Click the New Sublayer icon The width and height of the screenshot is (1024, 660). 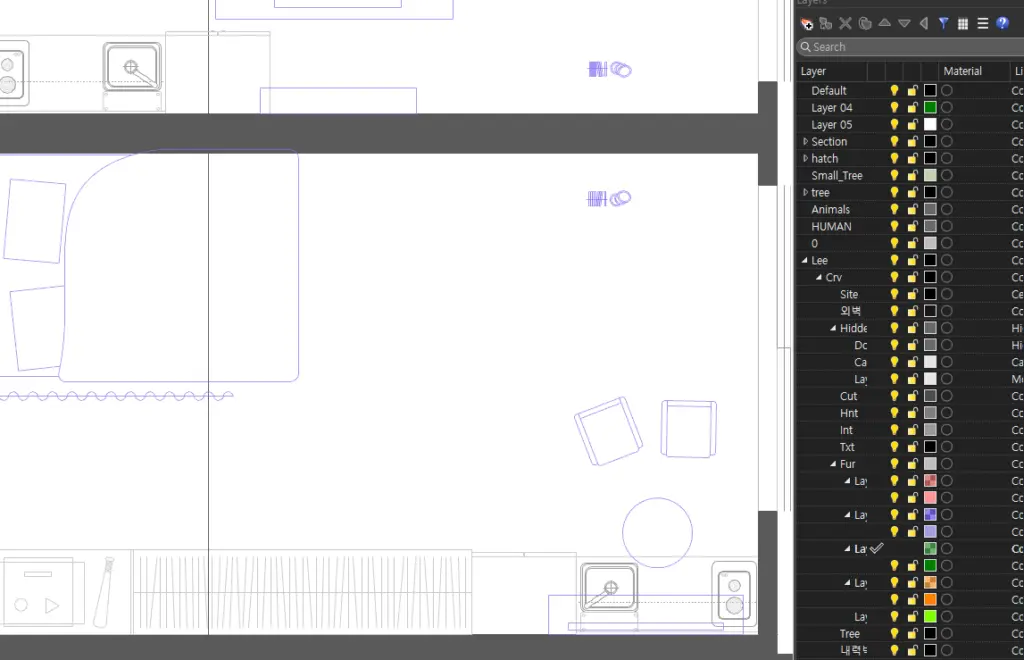pos(826,24)
